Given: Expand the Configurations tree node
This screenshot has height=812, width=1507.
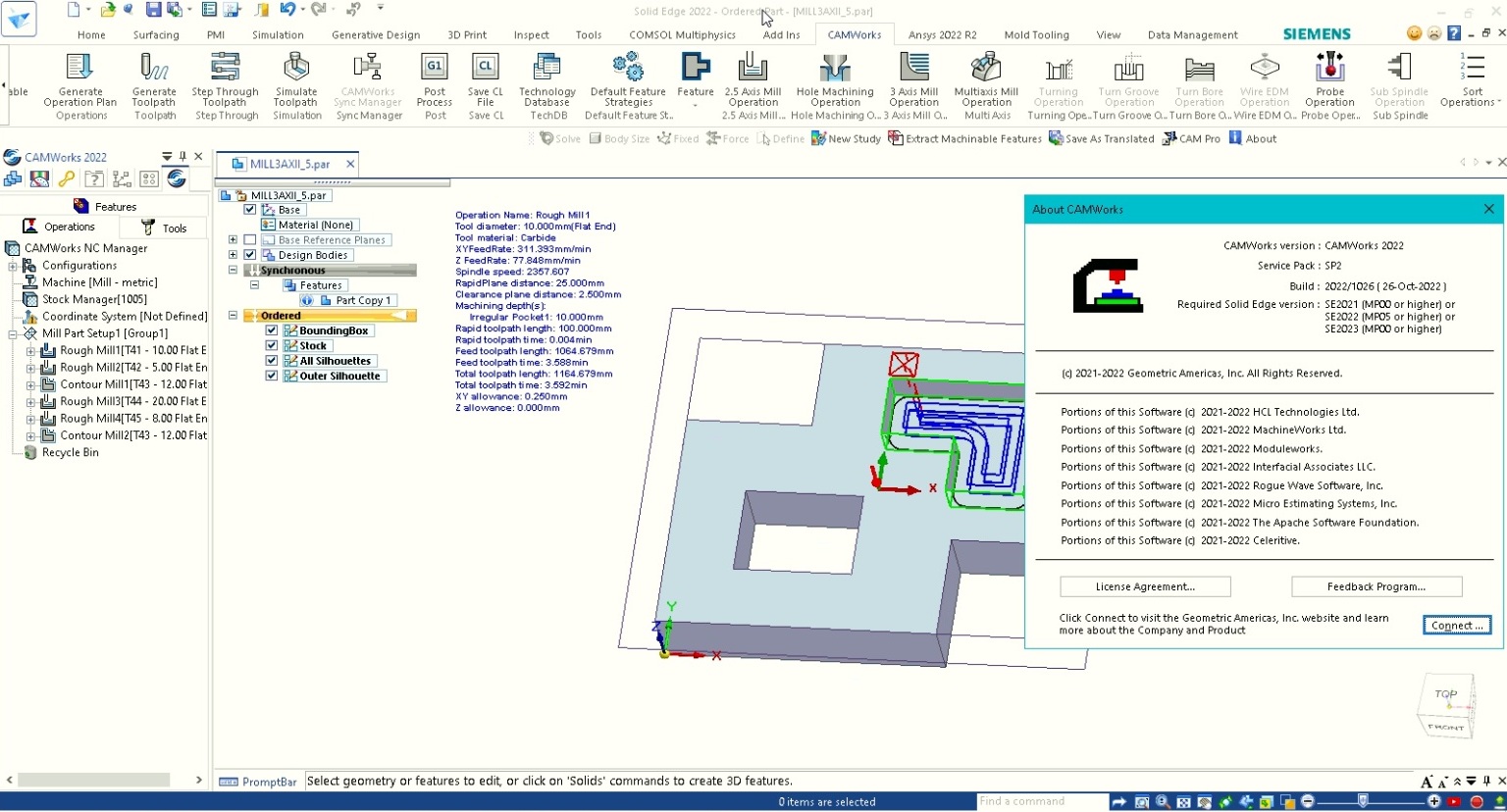Looking at the screenshot, I should [13, 266].
